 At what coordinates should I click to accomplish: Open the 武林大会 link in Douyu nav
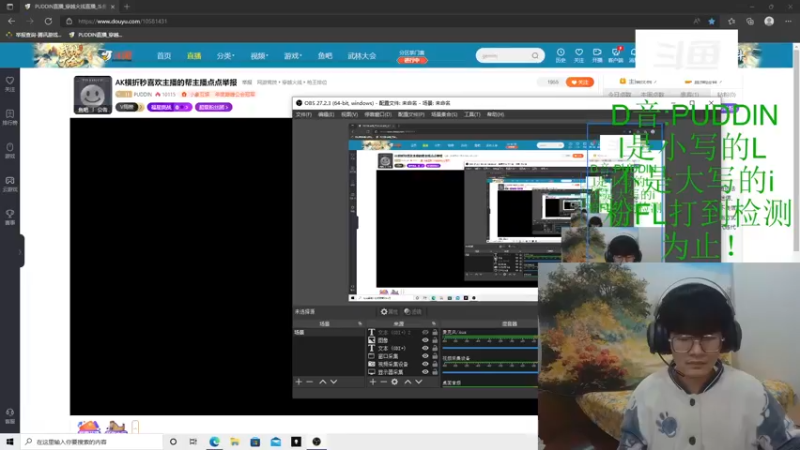pos(362,56)
